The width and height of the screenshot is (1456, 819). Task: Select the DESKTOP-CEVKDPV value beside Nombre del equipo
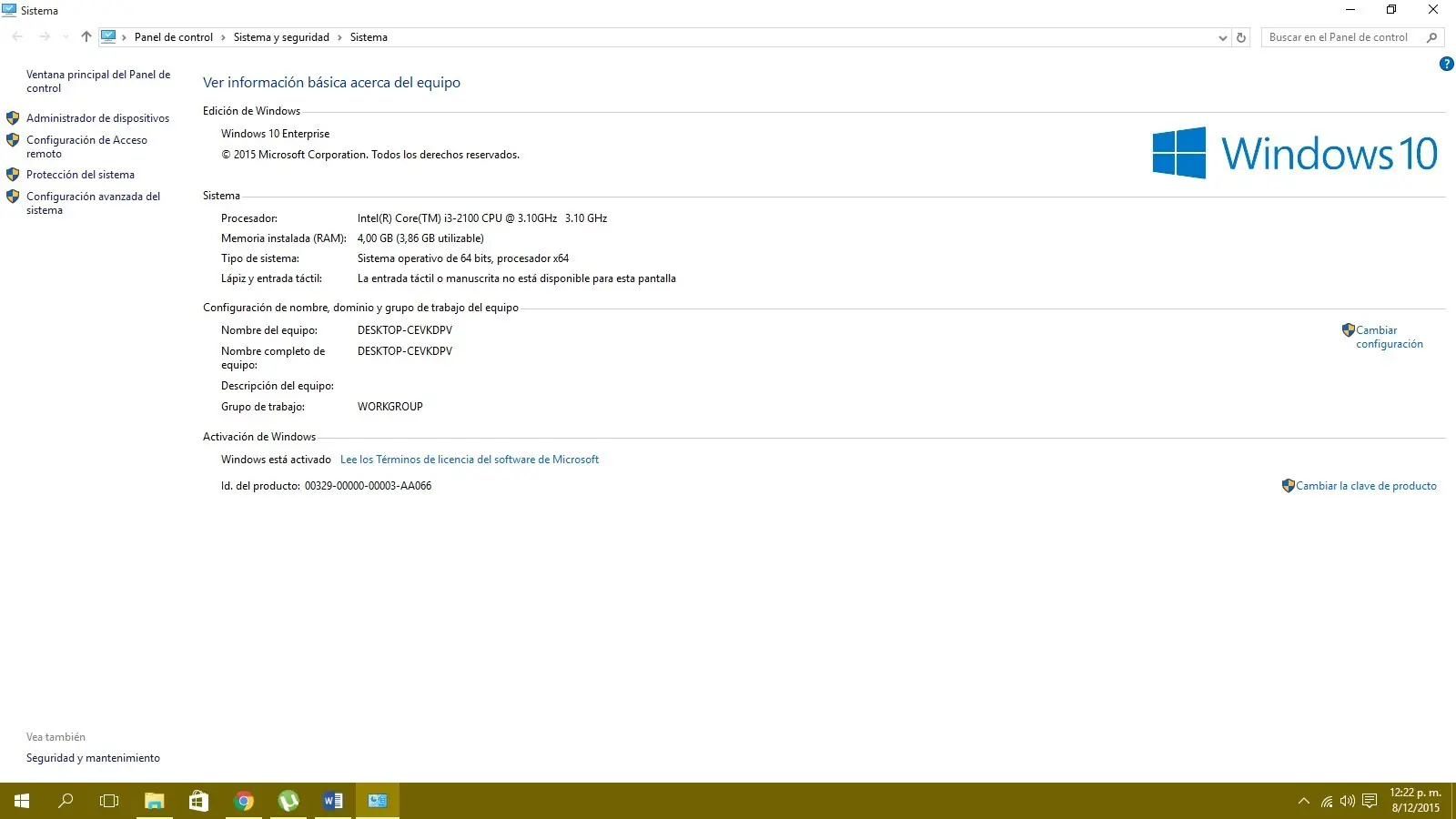tap(405, 330)
